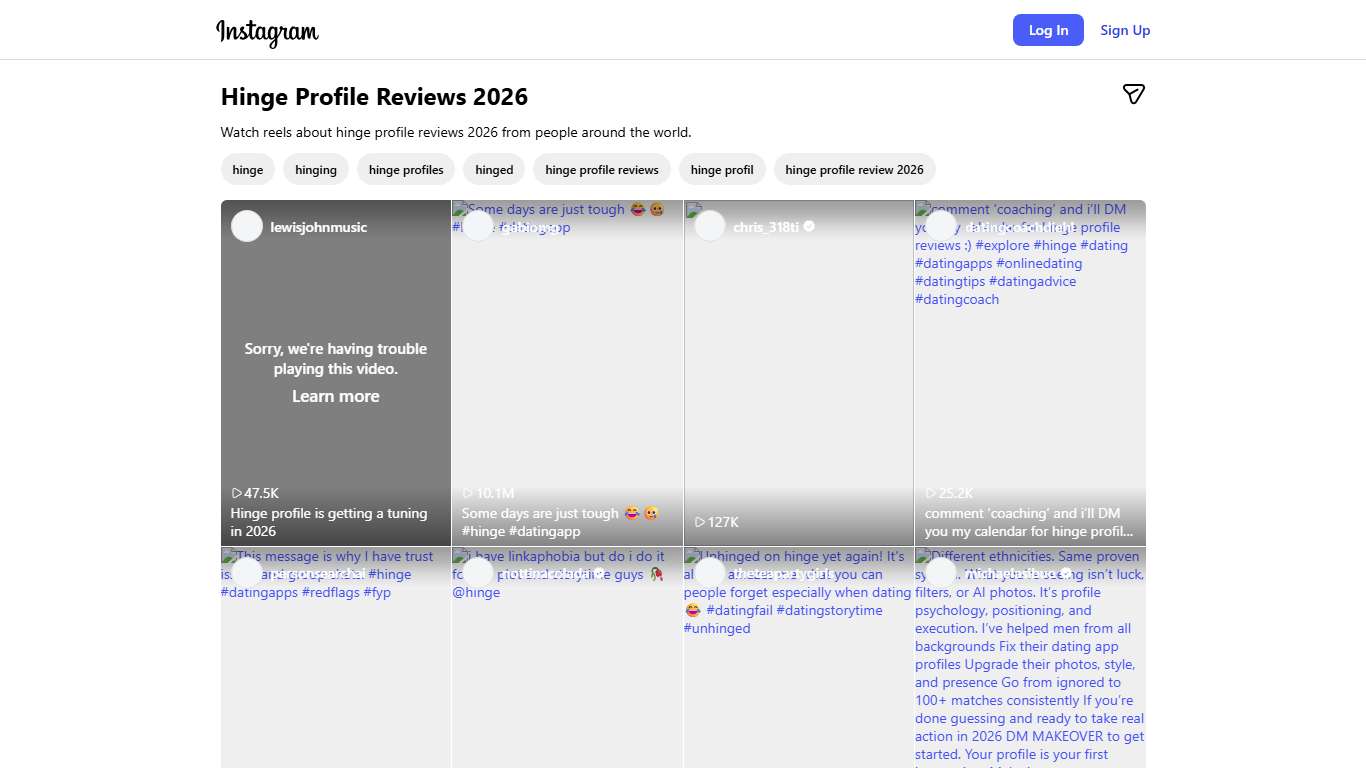Click the play count icon showing 47.5K

pos(238,493)
